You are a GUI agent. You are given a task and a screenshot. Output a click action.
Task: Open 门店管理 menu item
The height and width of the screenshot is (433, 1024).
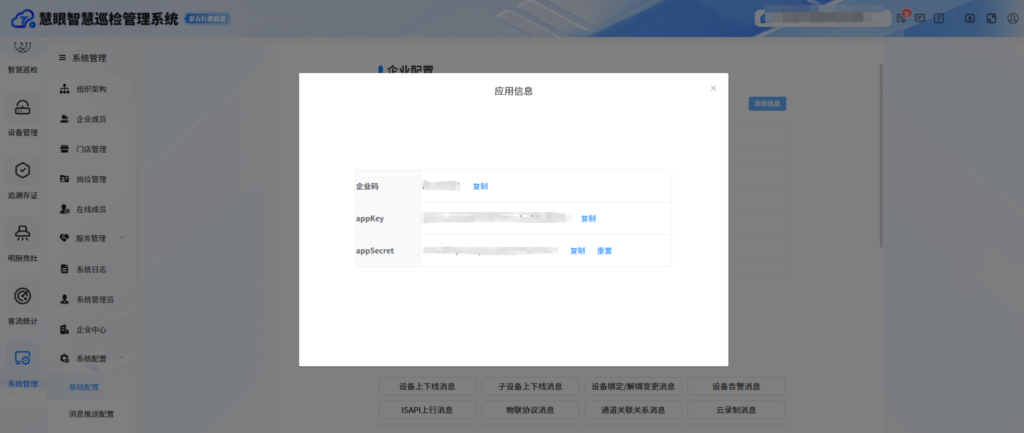[x=90, y=149]
